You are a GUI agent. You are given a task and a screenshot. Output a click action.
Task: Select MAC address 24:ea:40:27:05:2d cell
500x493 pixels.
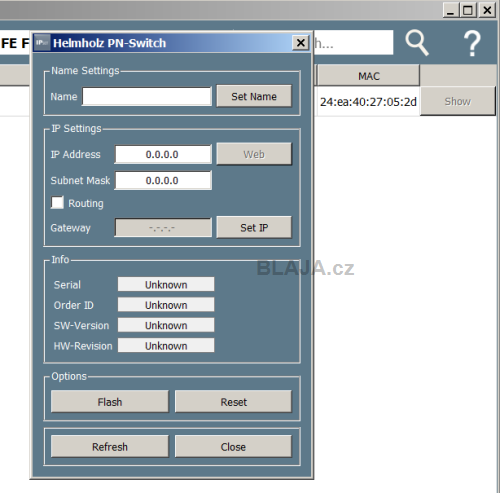(x=368, y=102)
